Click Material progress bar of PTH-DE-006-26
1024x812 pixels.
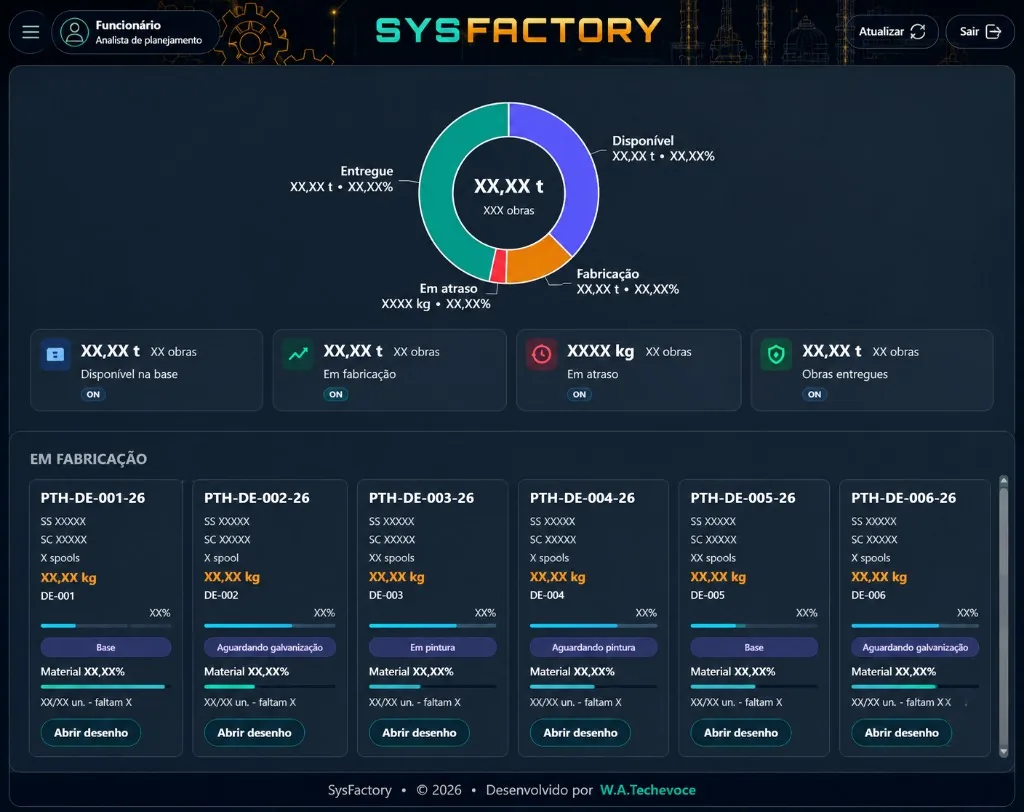tap(915, 687)
